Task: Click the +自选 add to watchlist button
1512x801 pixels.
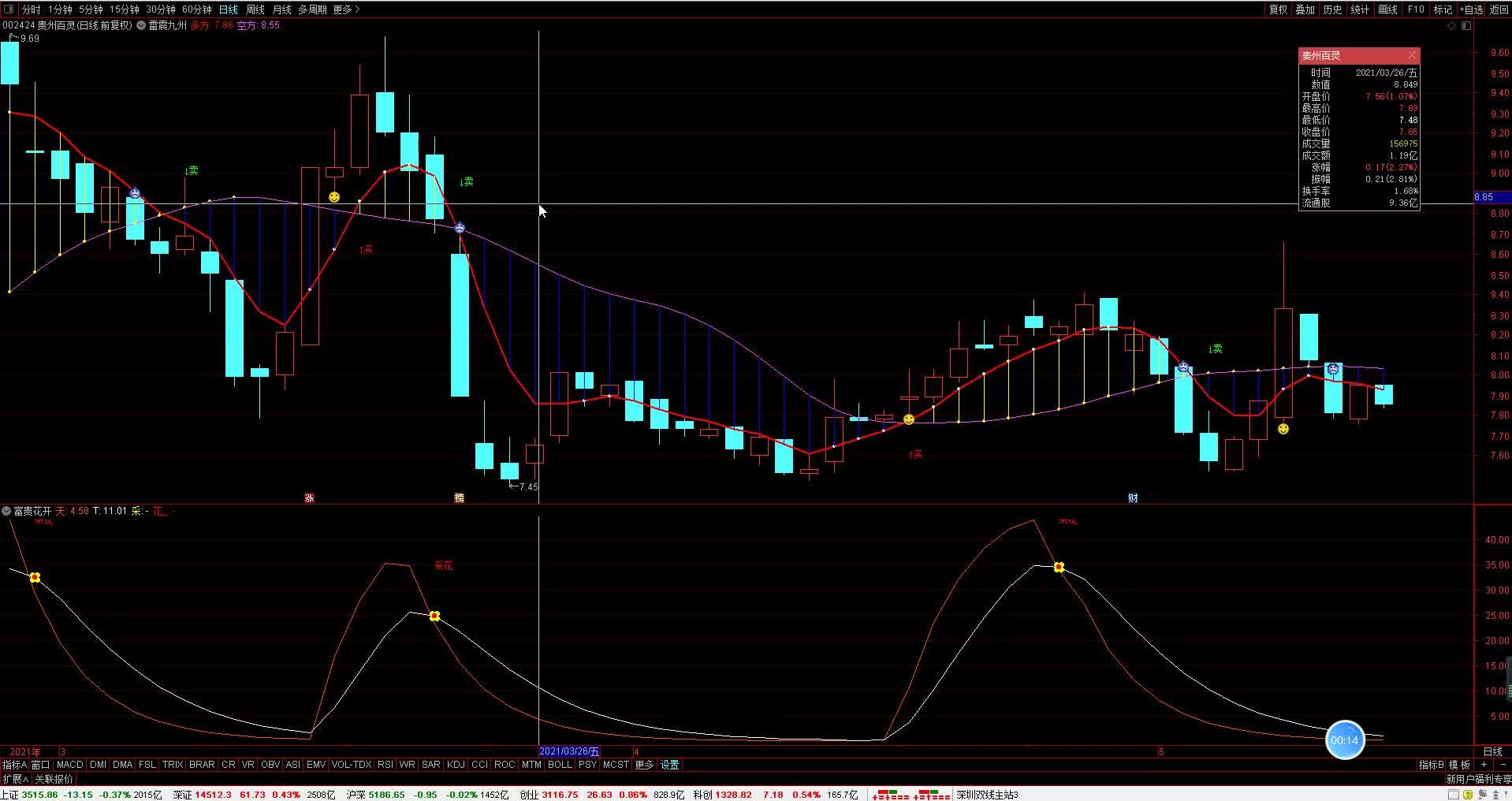Action: (1471, 9)
